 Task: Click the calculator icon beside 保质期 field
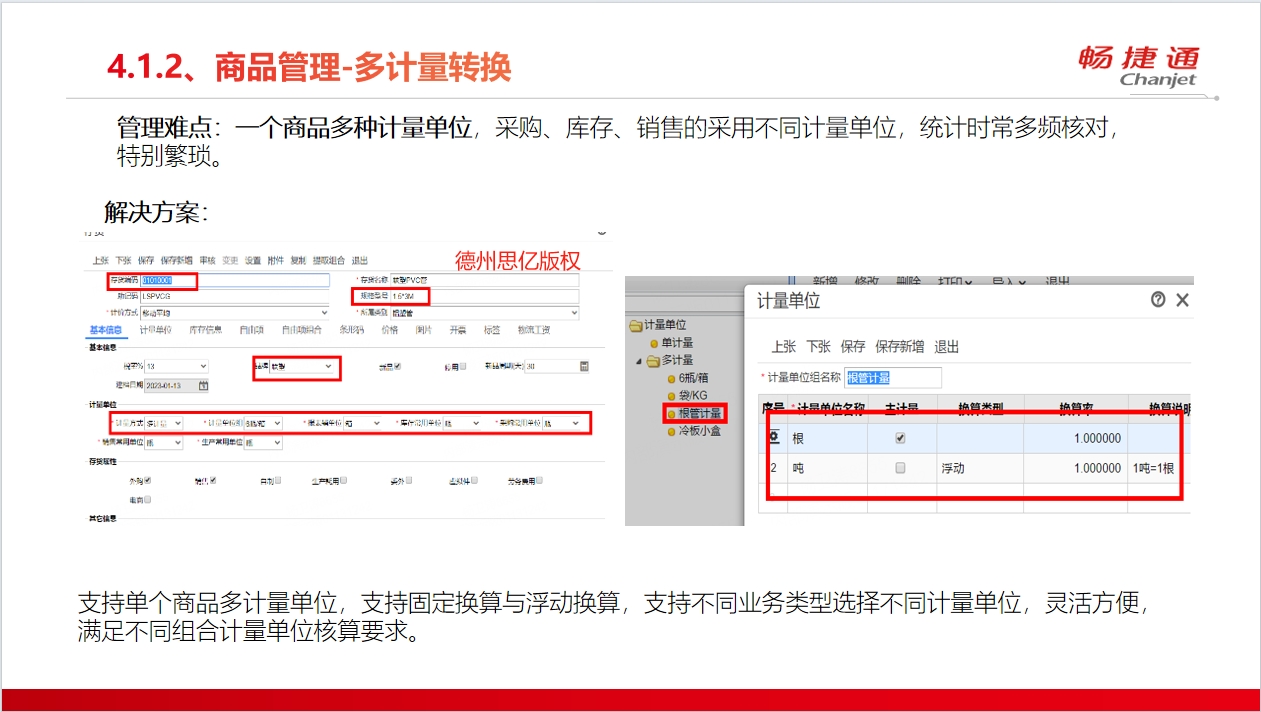(x=584, y=367)
